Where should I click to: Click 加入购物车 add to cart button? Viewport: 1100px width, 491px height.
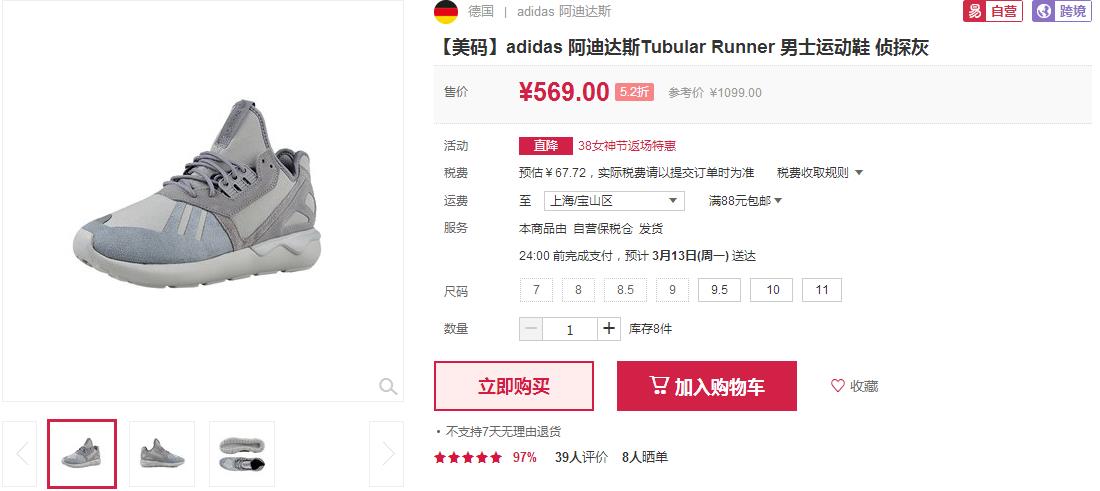click(x=706, y=386)
